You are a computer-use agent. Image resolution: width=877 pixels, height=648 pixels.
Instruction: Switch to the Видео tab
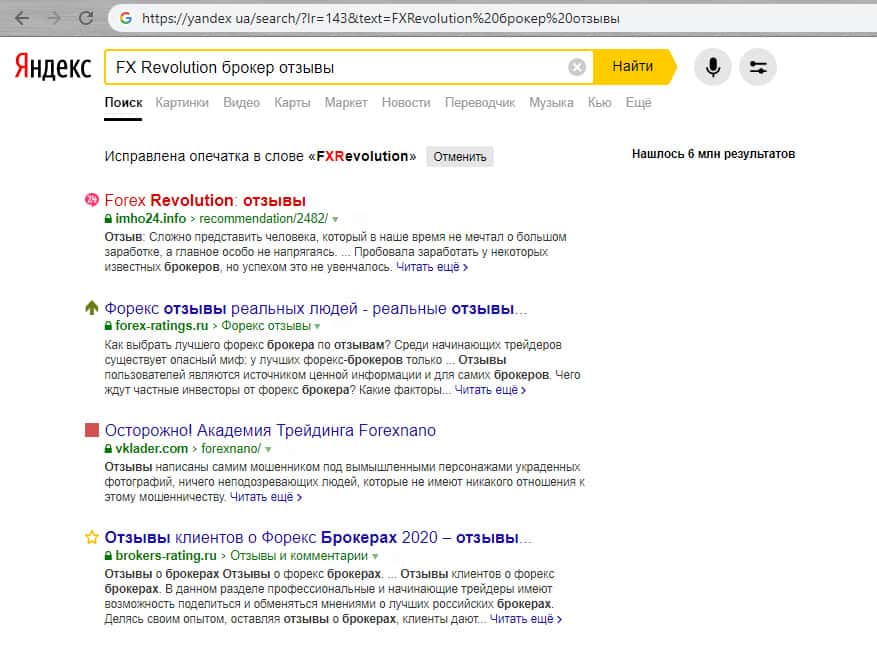[x=242, y=103]
